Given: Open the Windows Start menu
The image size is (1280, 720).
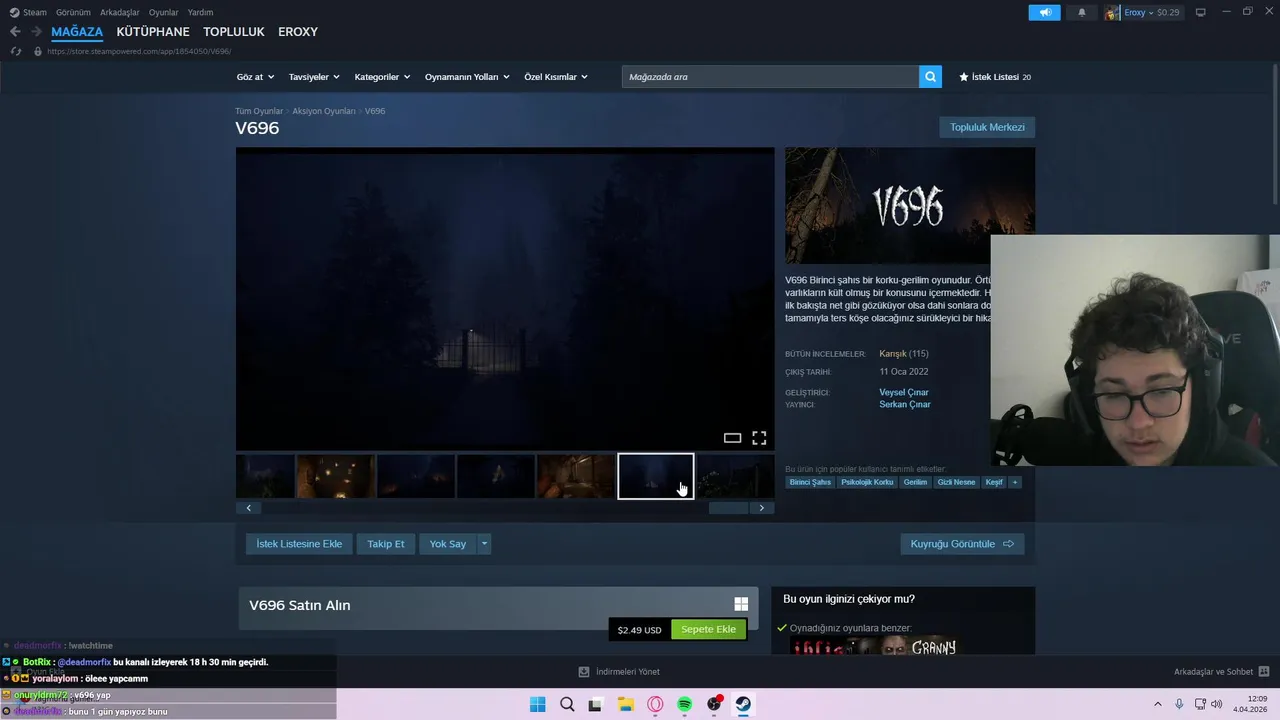Looking at the screenshot, I should [537, 704].
